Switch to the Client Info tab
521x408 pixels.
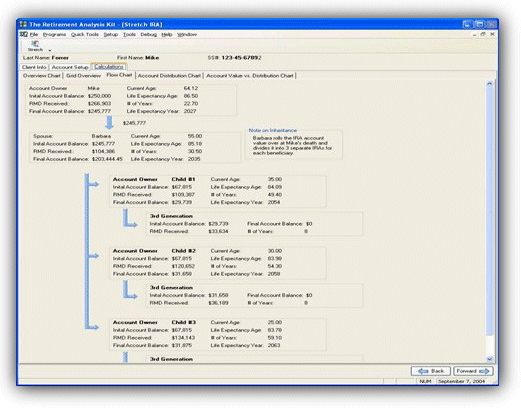click(x=34, y=67)
